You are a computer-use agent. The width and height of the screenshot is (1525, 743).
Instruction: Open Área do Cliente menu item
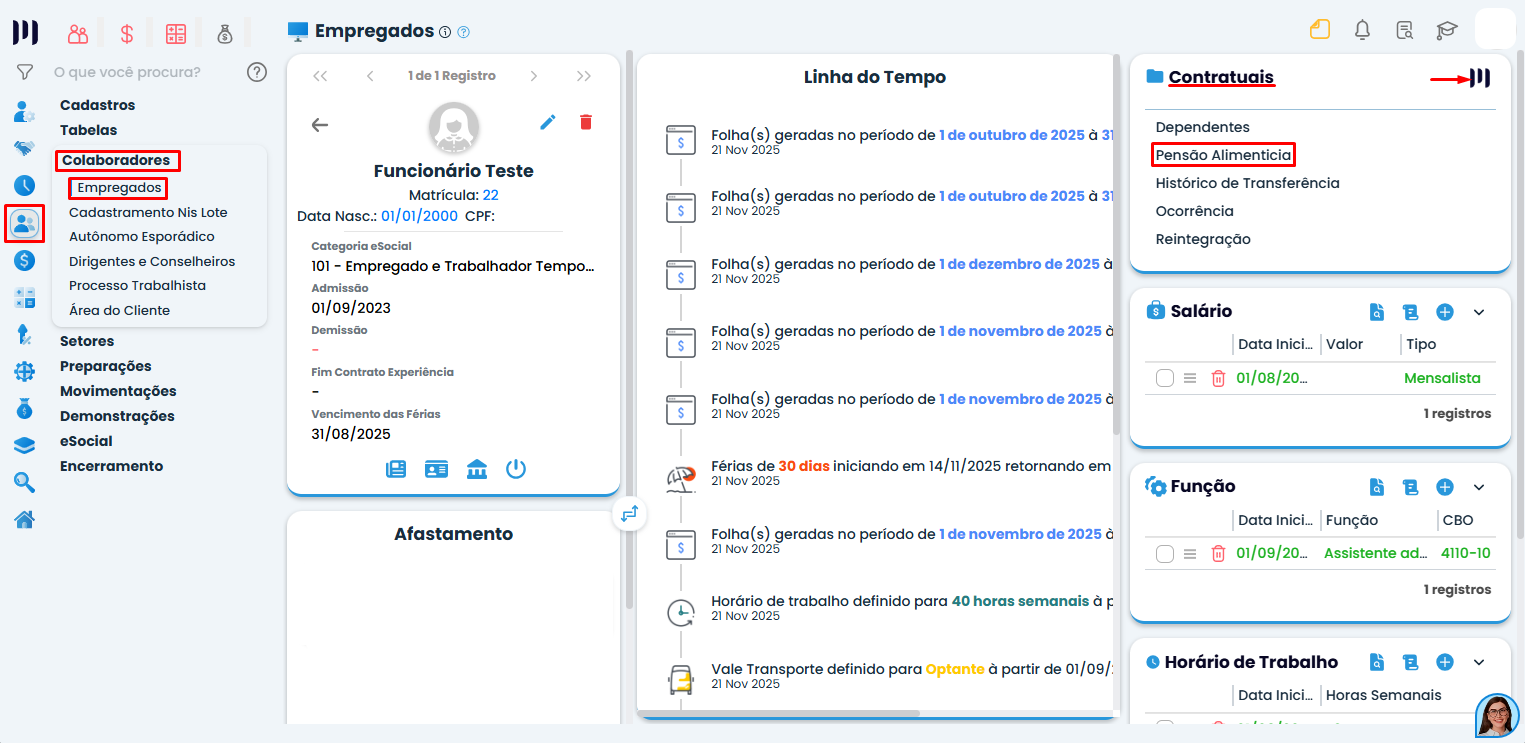coord(119,310)
